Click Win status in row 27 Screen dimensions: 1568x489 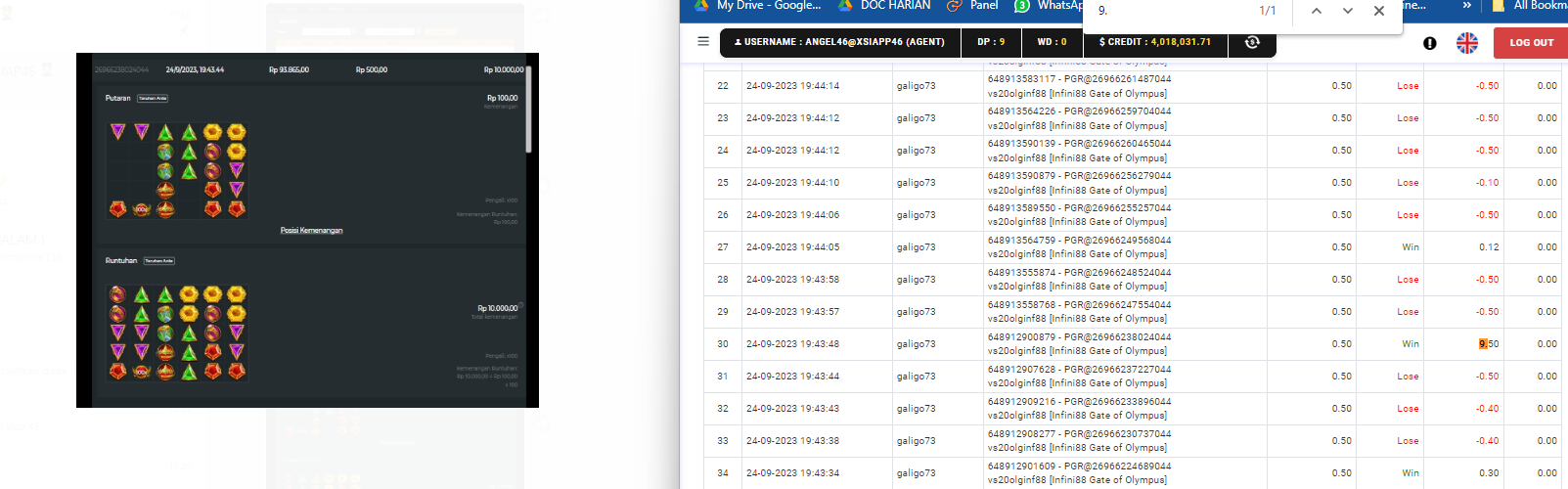[x=1411, y=247]
